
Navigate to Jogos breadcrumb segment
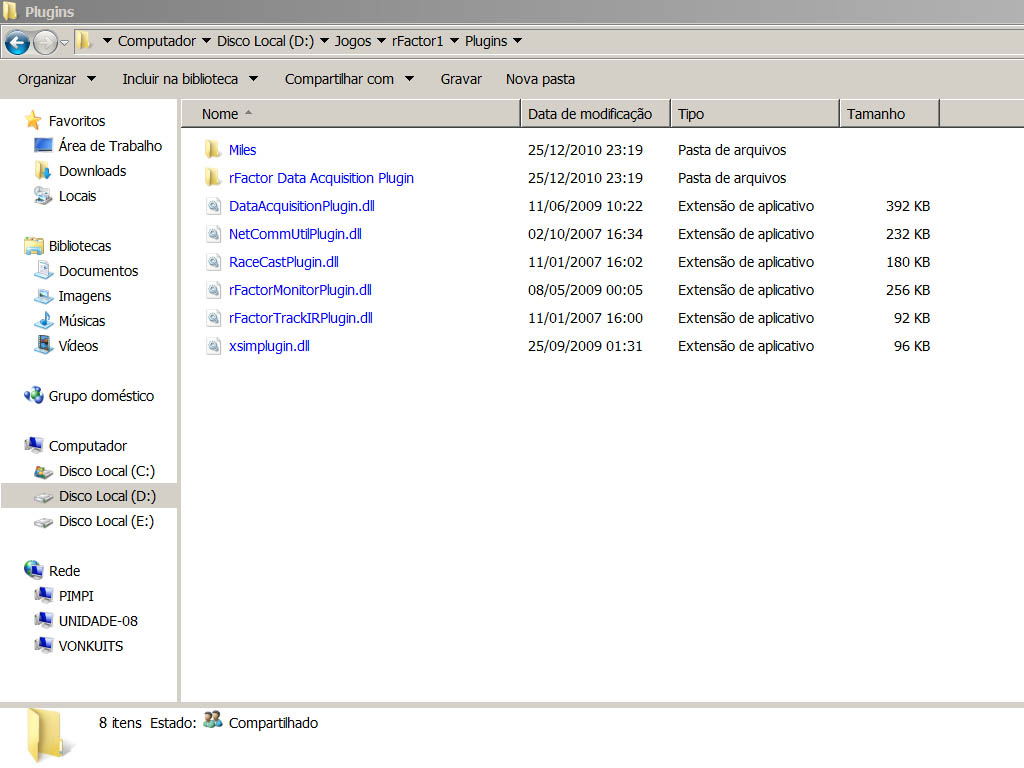tap(353, 41)
